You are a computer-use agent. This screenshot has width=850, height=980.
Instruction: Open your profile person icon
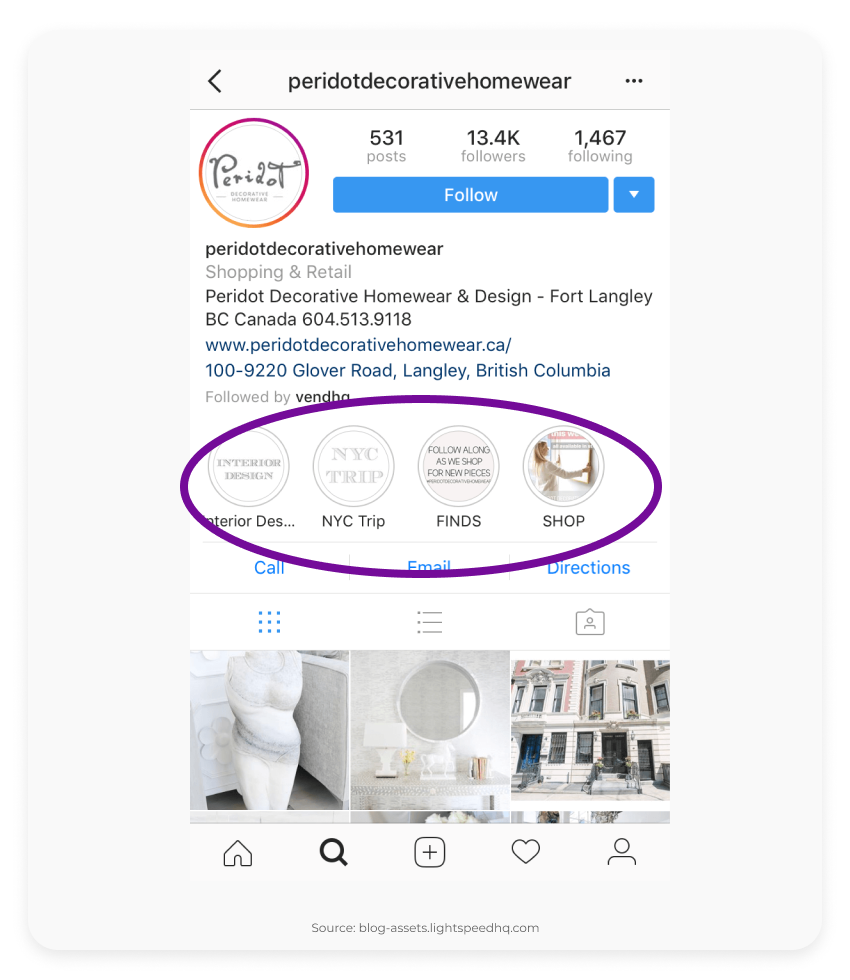point(622,852)
